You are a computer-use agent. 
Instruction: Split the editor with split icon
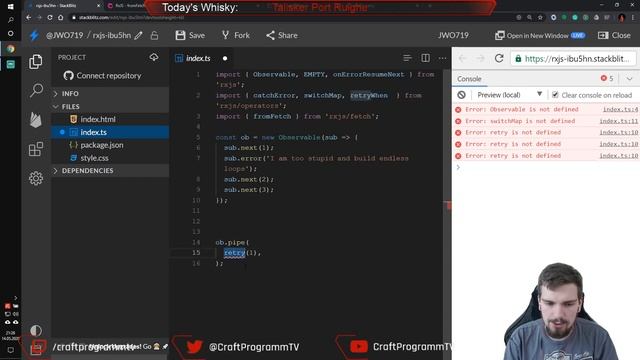(425, 58)
